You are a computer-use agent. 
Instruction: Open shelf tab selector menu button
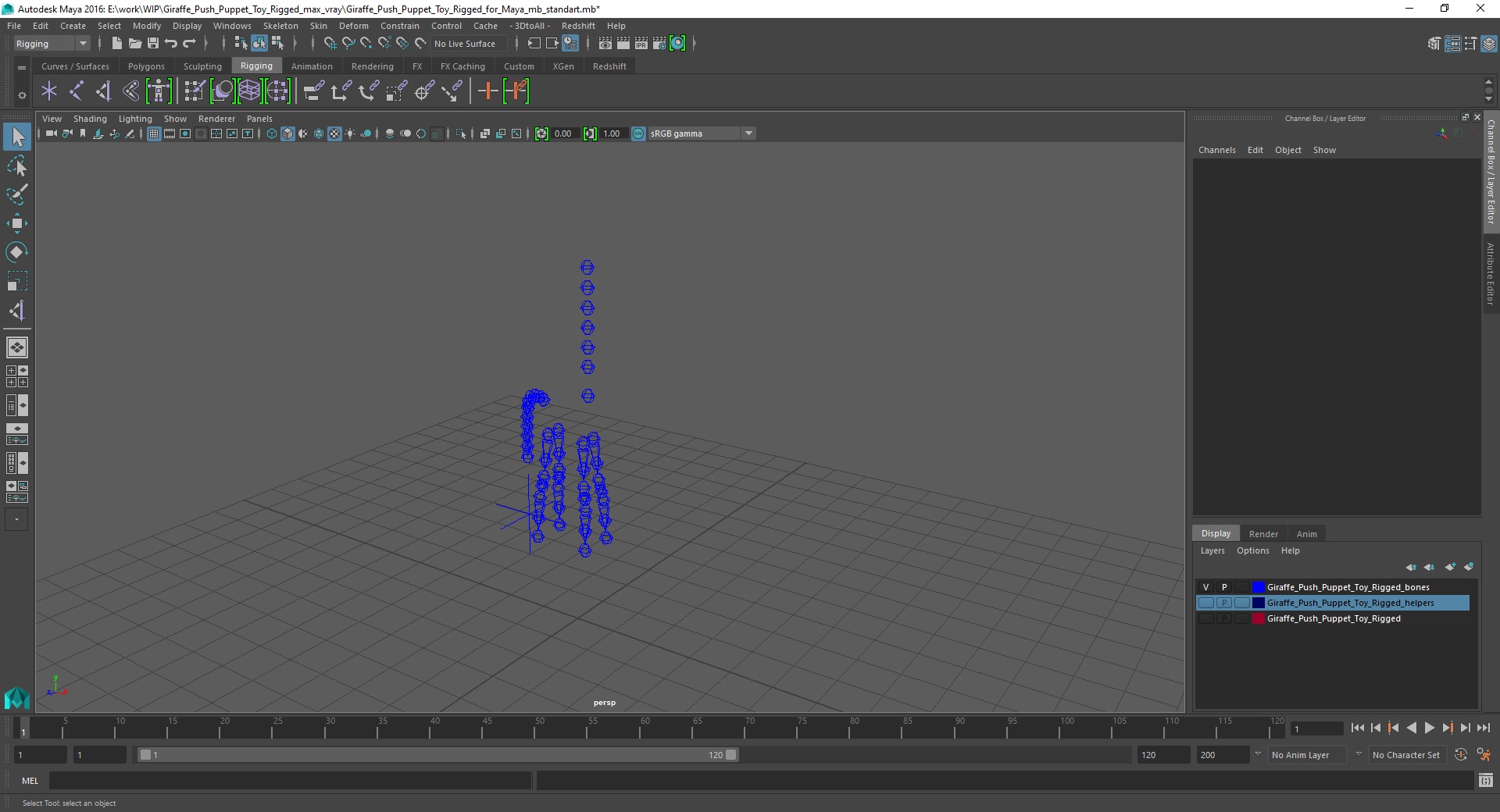pos(22,67)
